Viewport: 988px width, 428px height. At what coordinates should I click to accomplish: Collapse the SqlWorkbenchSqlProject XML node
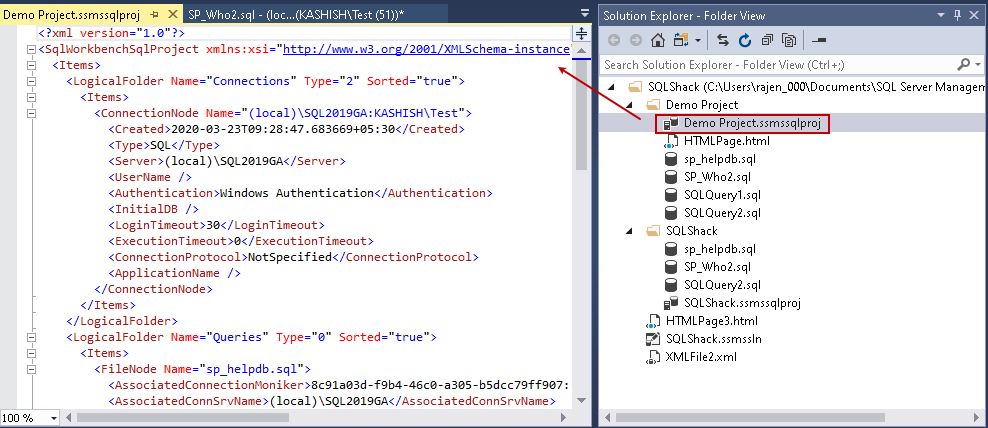coord(31,49)
